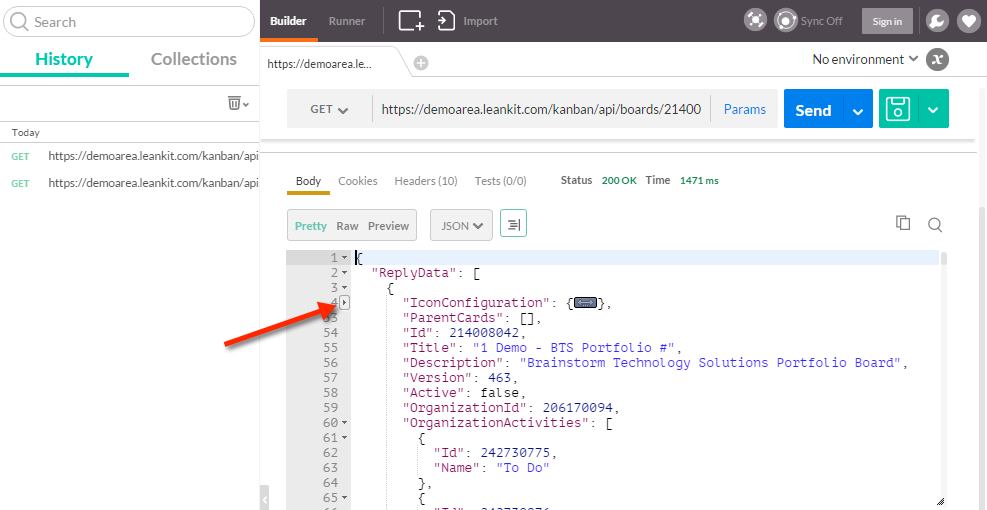Open the wrench settings icon
The height and width of the screenshot is (510, 987).
937,21
